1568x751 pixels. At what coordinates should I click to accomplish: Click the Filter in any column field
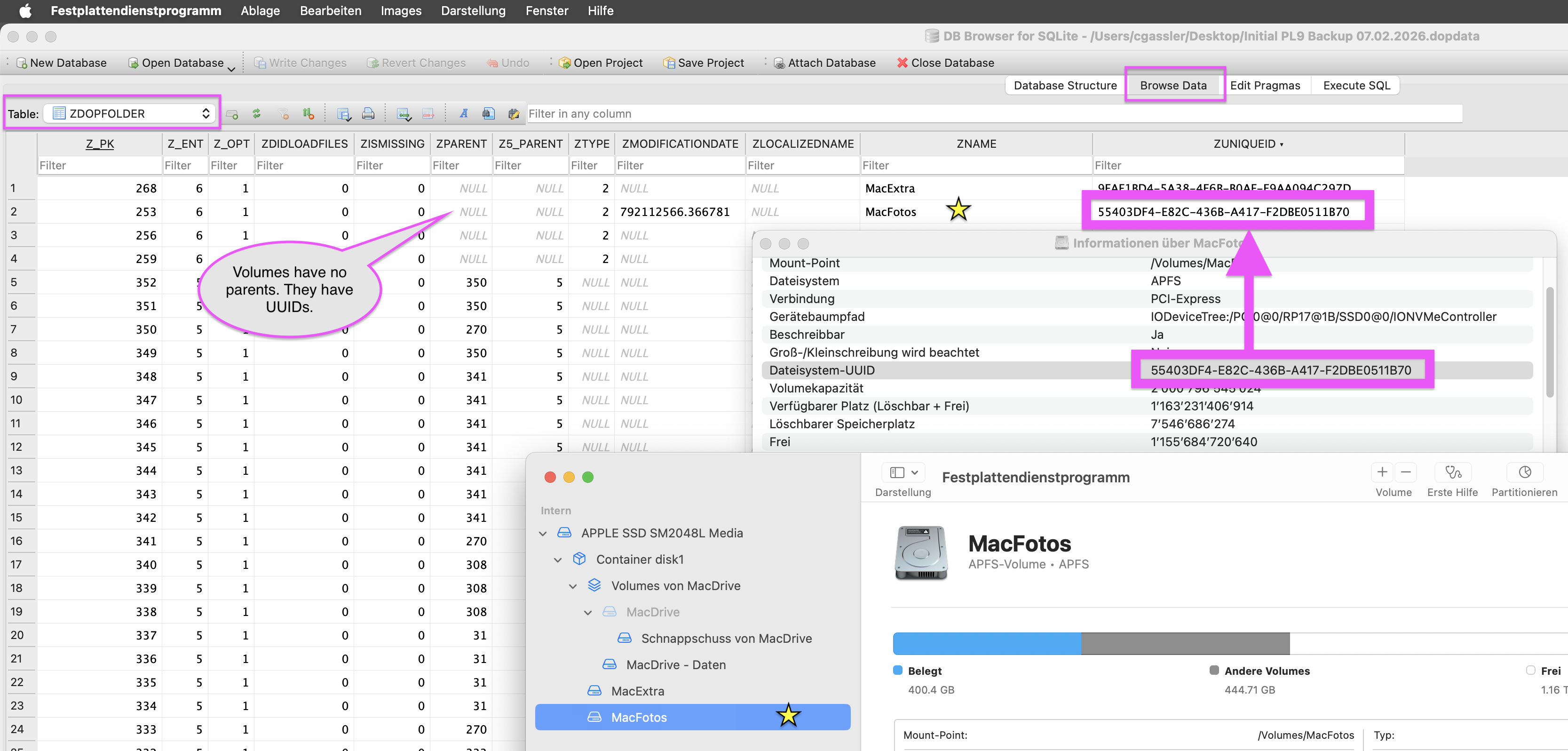[x=992, y=114]
